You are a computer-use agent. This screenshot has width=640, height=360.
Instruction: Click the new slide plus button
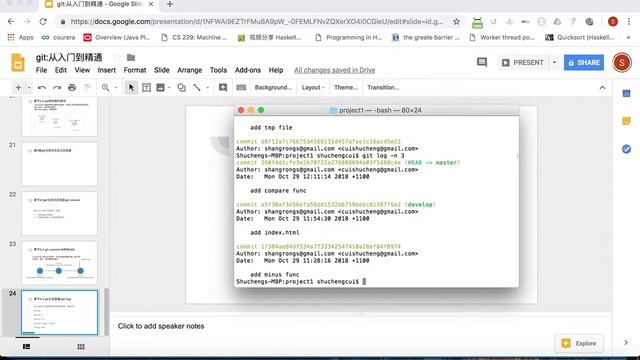click(18, 87)
